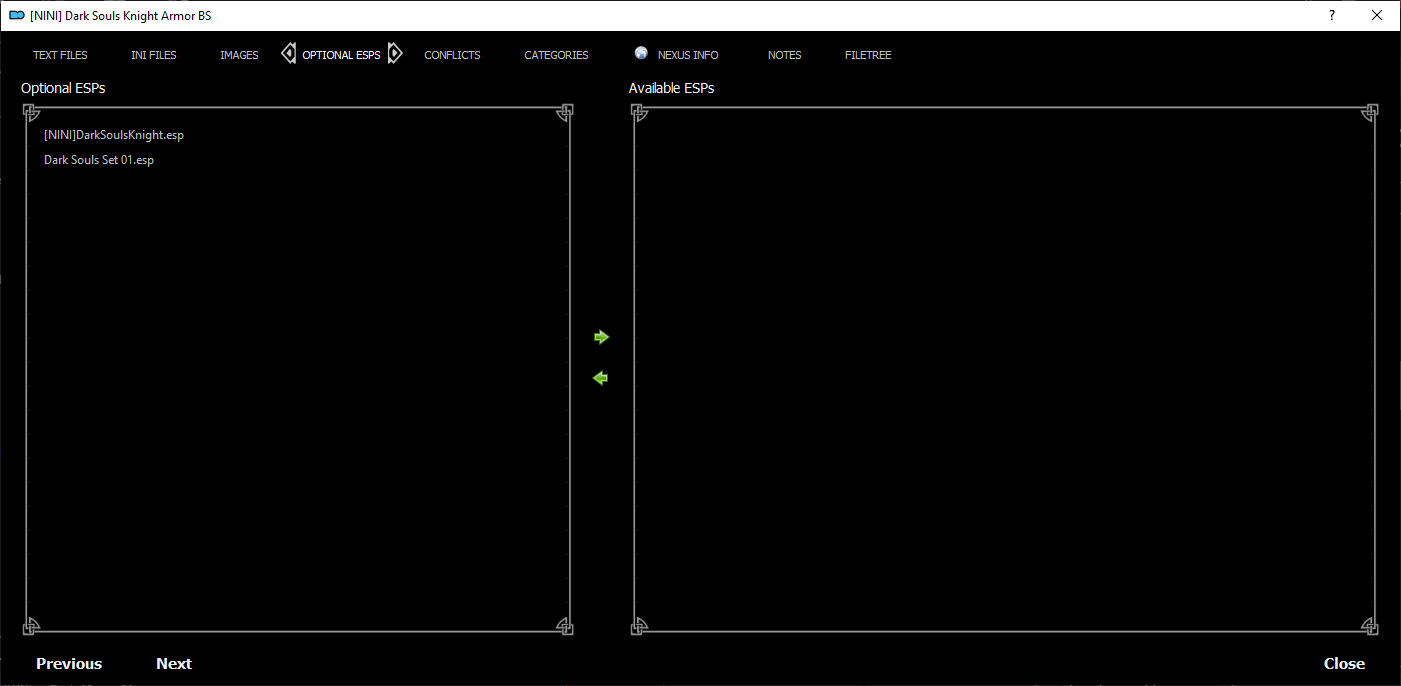
Task: Open the Notes tab
Action: (x=784, y=55)
